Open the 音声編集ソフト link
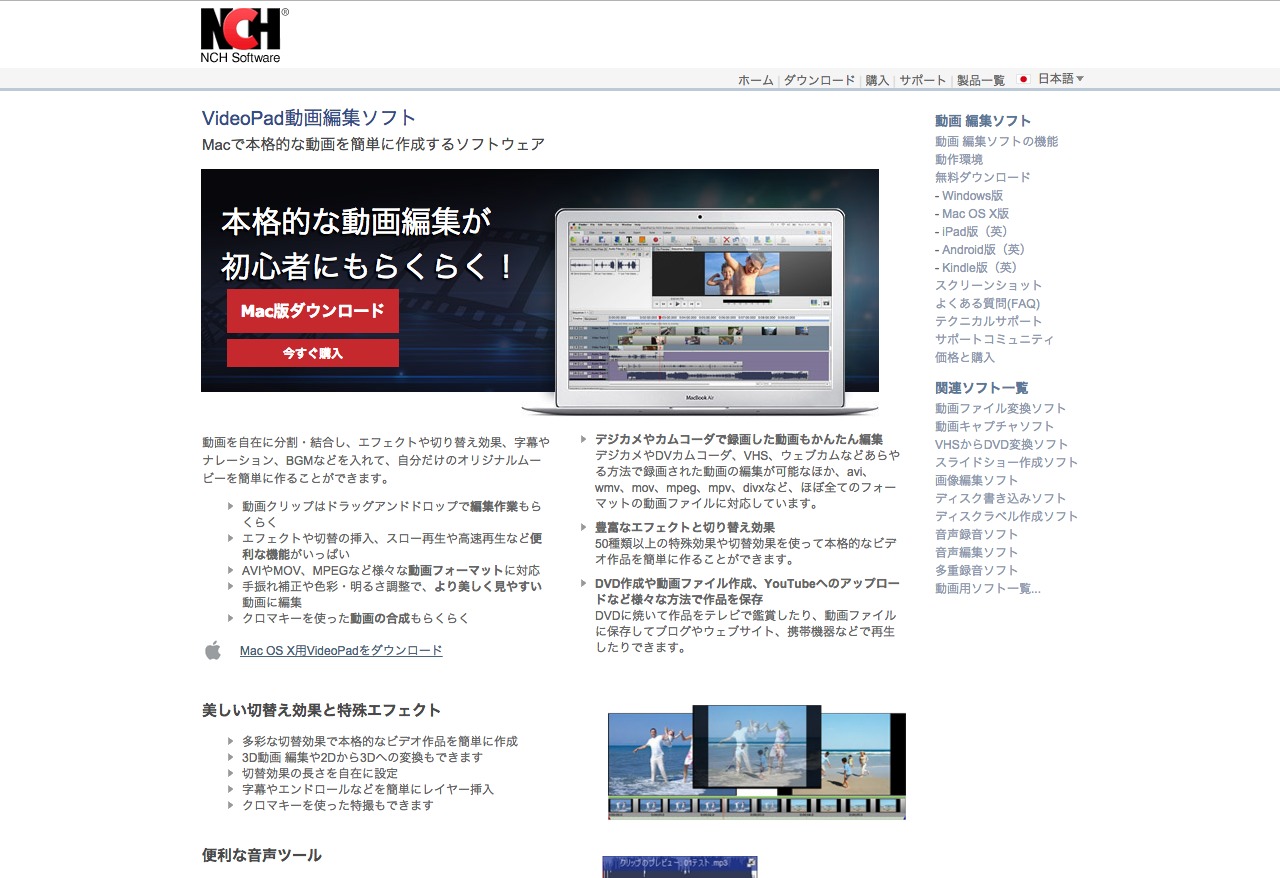Image resolution: width=1280 pixels, height=878 pixels. [x=976, y=553]
